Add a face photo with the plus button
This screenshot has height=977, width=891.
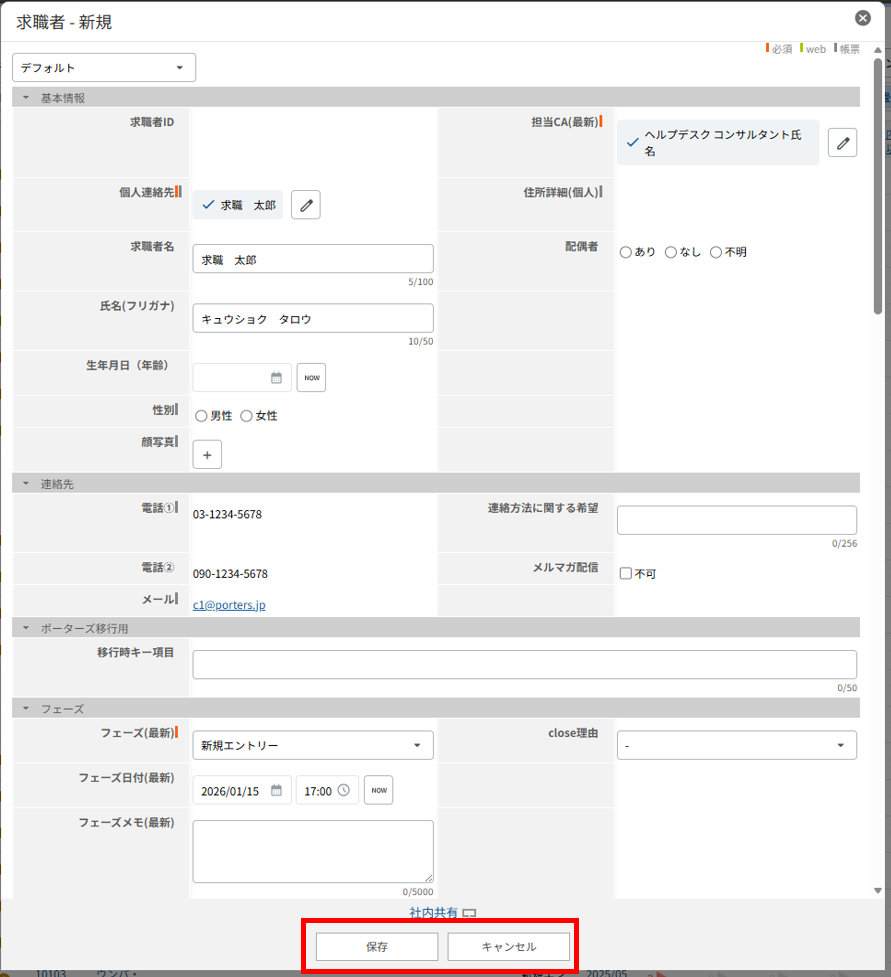pyautogui.click(x=207, y=455)
